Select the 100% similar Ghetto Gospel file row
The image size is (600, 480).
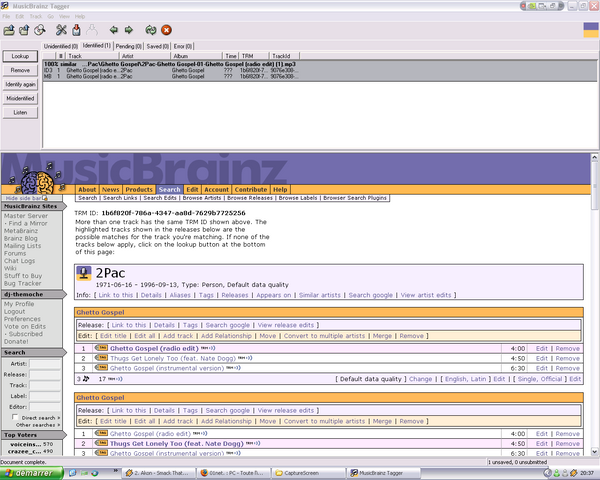click(x=320, y=70)
